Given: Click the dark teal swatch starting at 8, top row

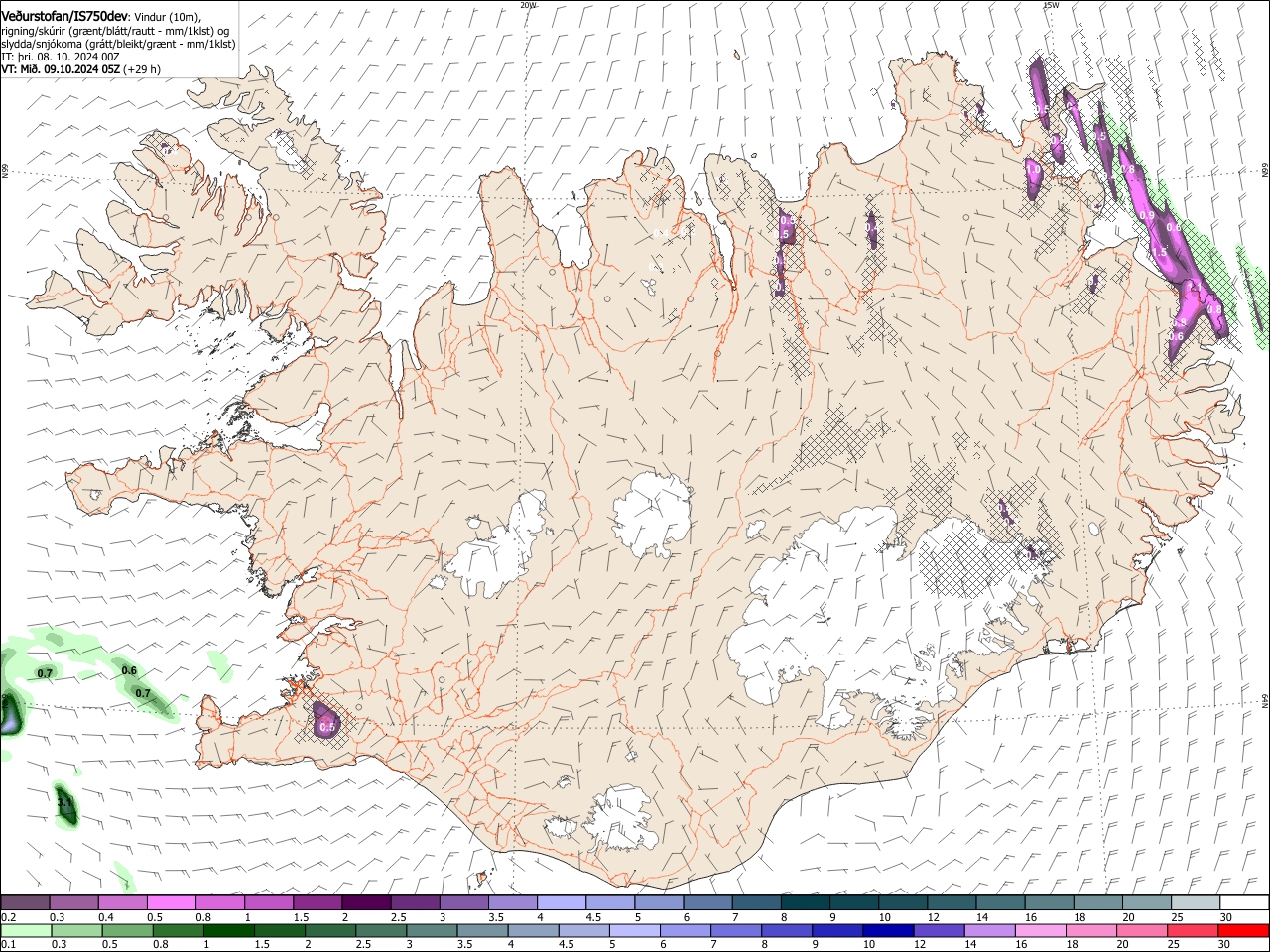Looking at the screenshot, I should pos(806,903).
